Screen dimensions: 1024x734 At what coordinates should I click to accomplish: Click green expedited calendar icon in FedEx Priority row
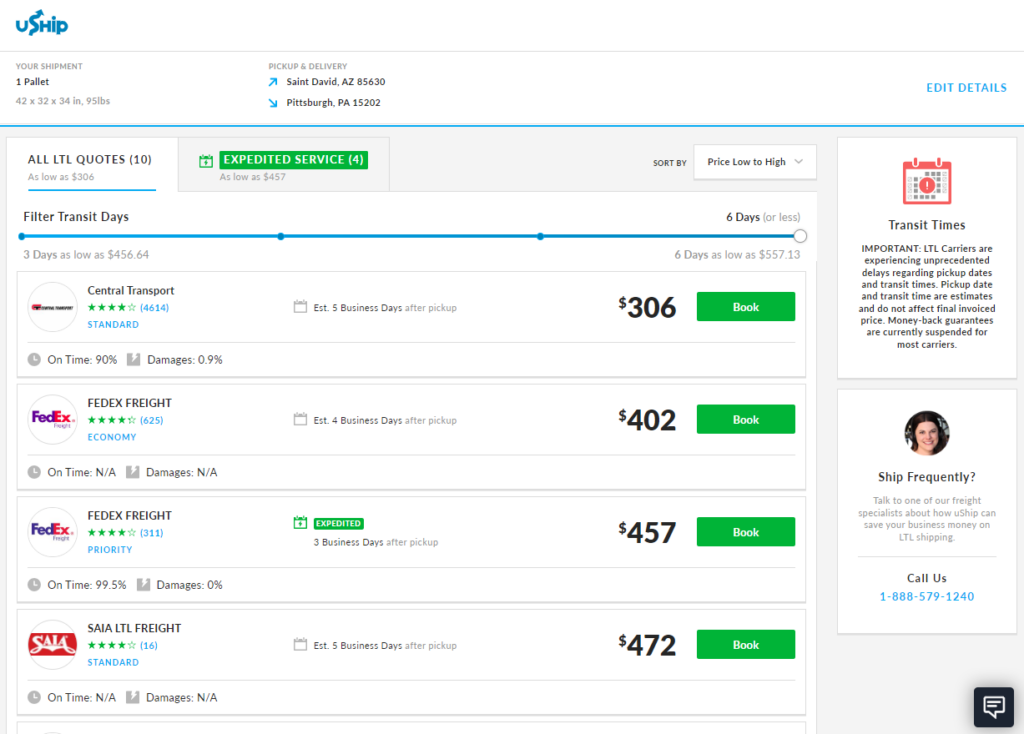point(300,522)
